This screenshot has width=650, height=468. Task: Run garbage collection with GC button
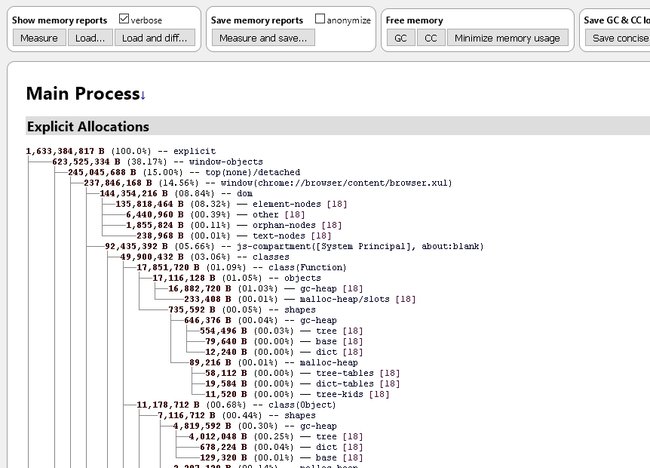(400, 38)
